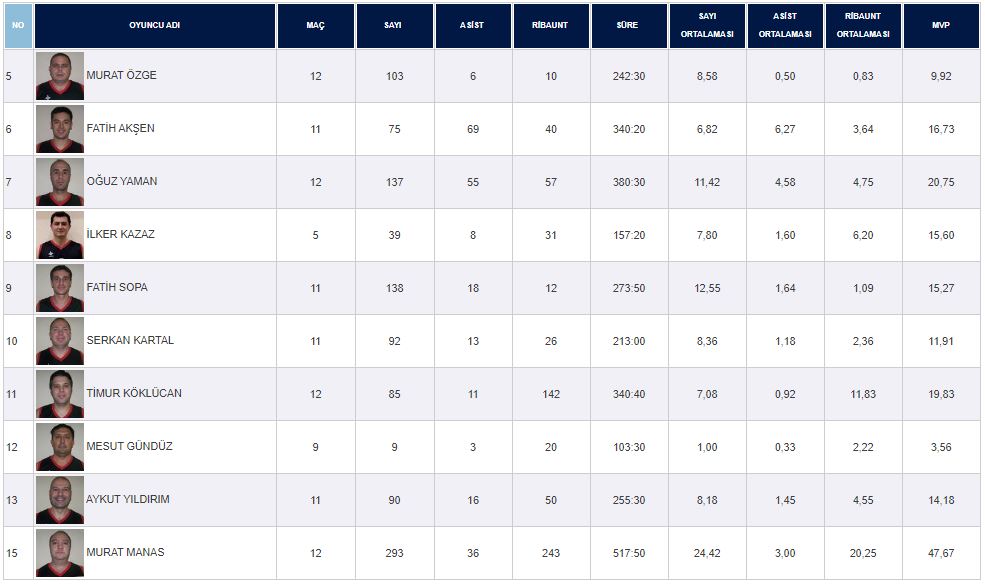The width and height of the screenshot is (985, 584).
Task: Sort by RİBAUNT column header
Action: pos(551,25)
